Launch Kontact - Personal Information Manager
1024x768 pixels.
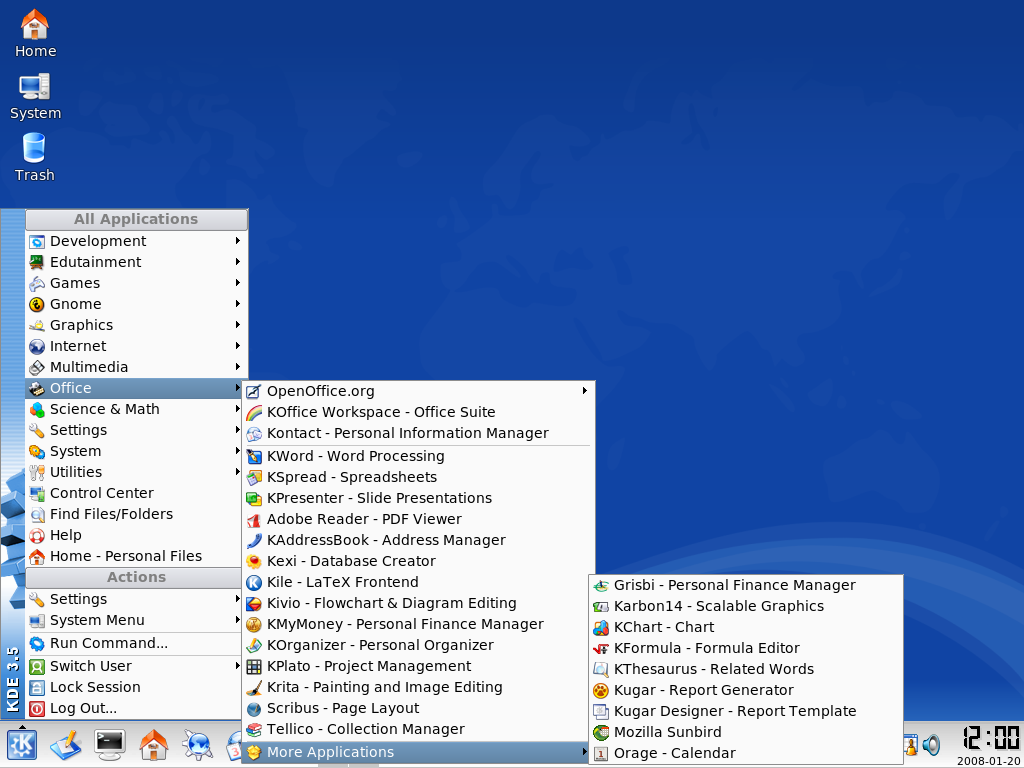[x=418, y=433]
